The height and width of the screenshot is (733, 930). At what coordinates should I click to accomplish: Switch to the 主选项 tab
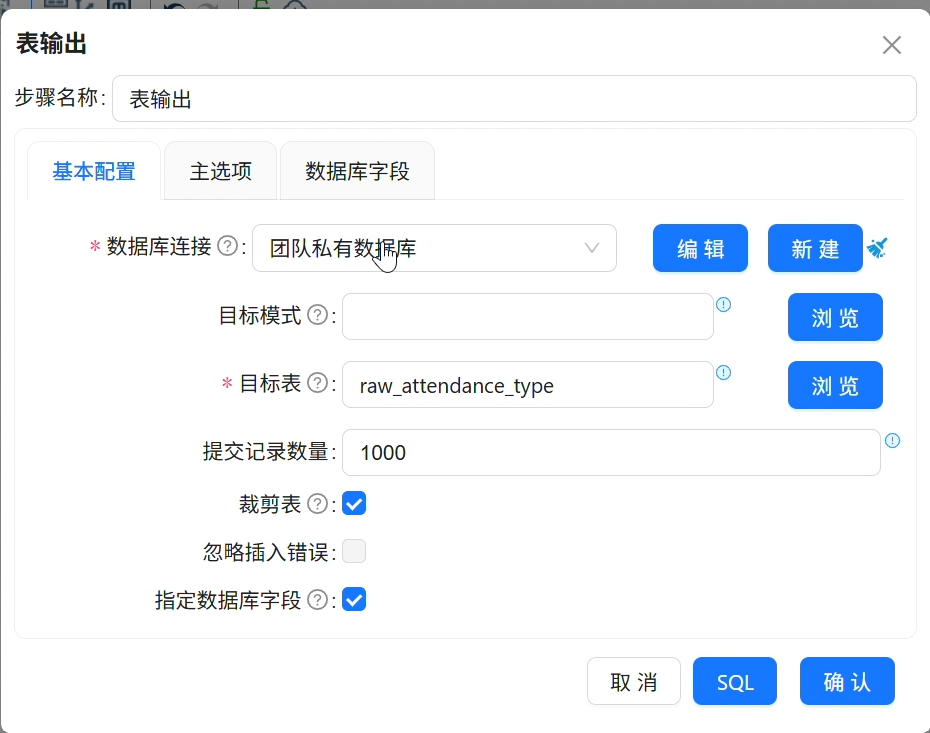coord(221,171)
